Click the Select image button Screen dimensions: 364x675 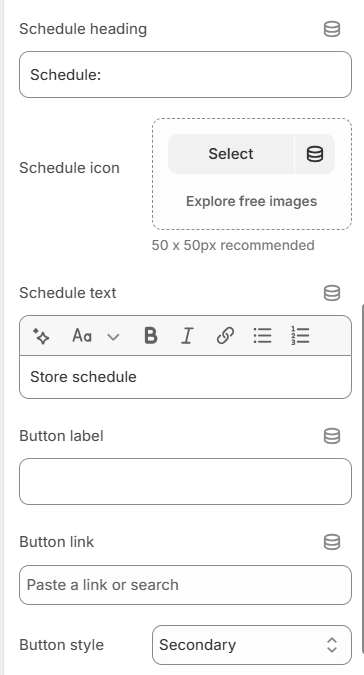pos(231,154)
